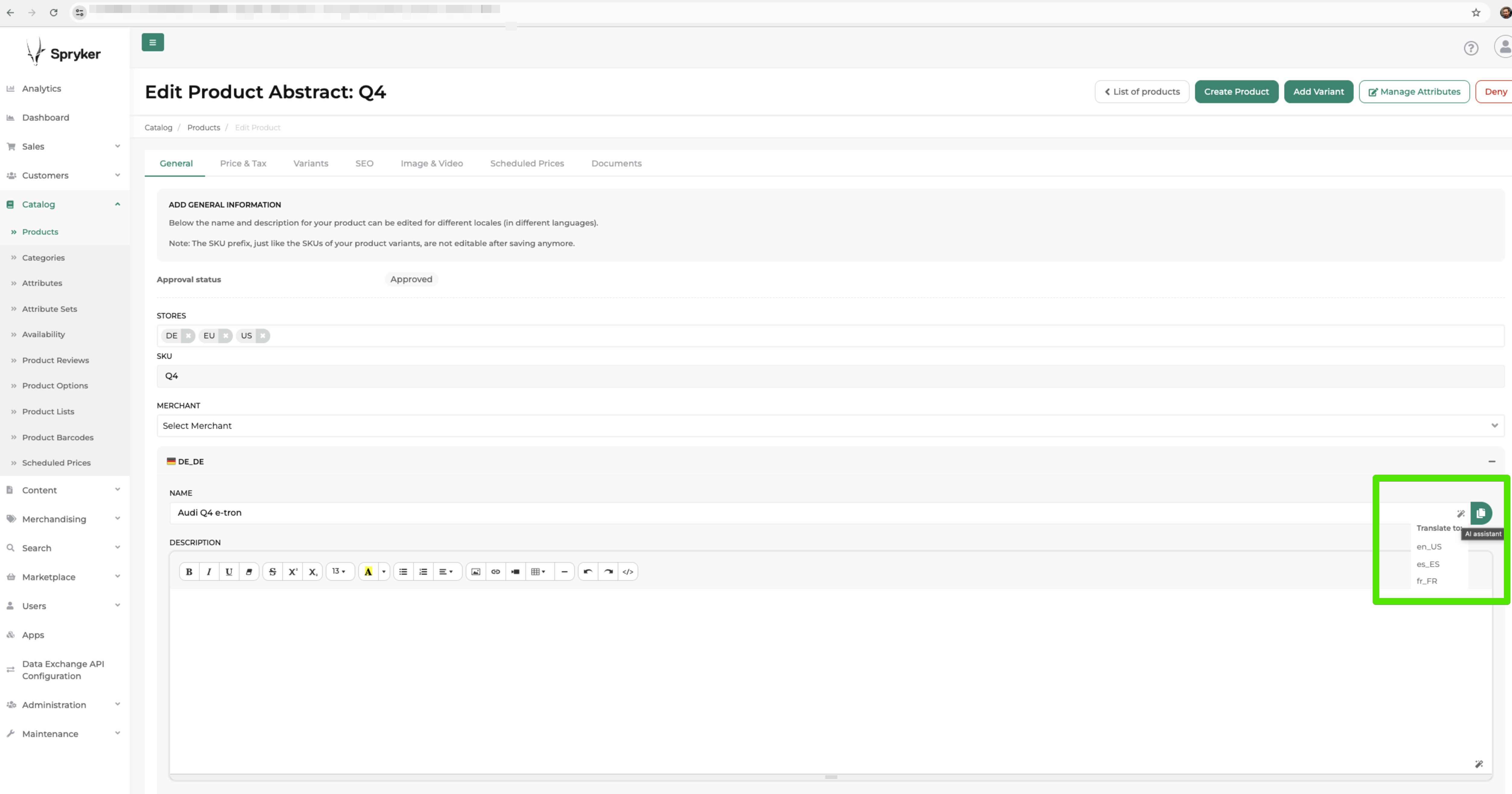Insert a video into description

tap(515, 571)
